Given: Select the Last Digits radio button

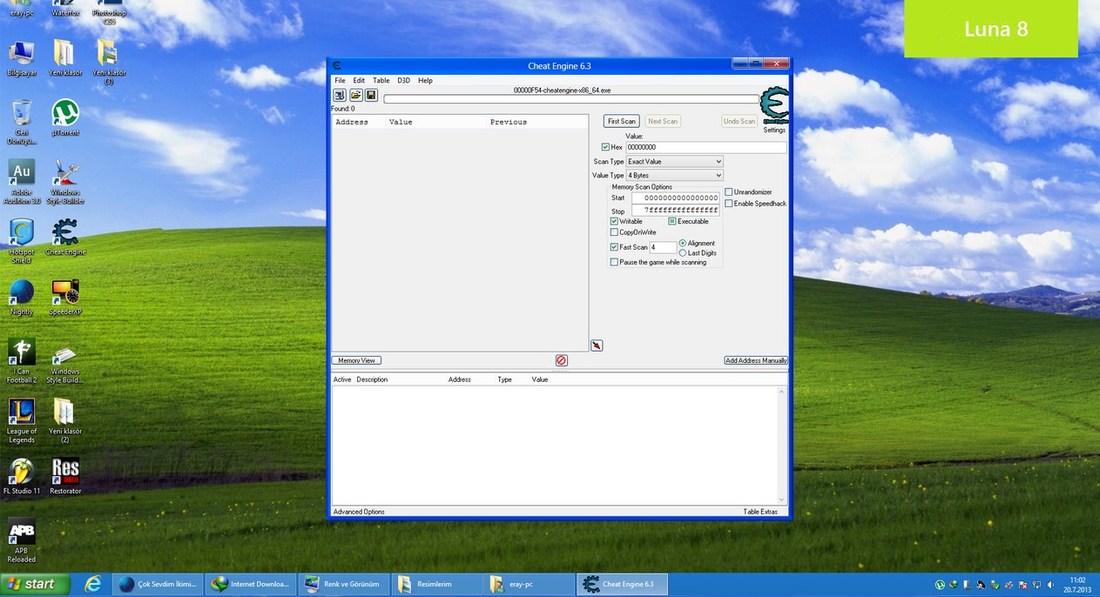Looking at the screenshot, I should click(x=683, y=253).
